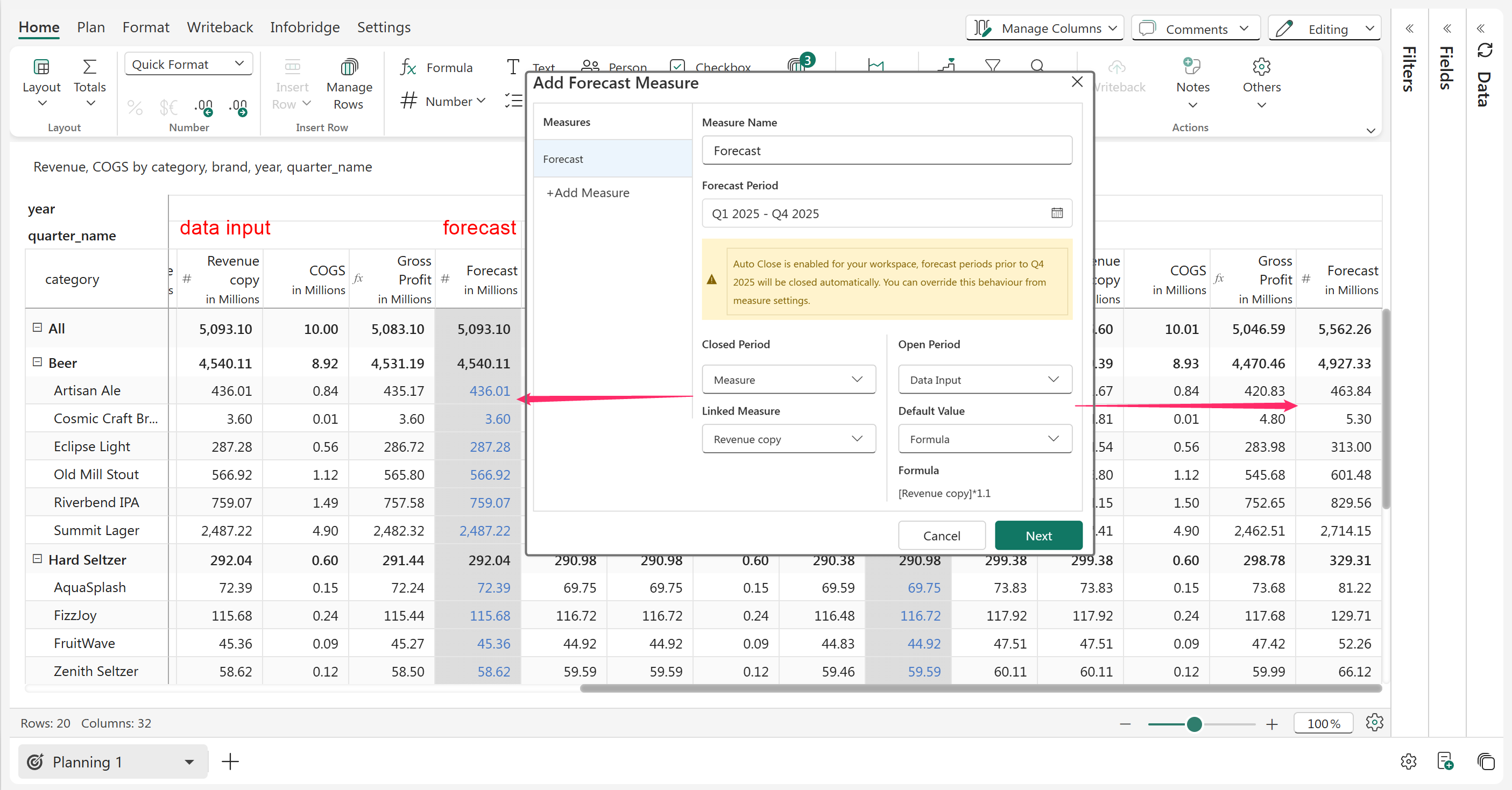Open the Layout tool icon
Screen dimensions: 1512x790
pos(41,67)
